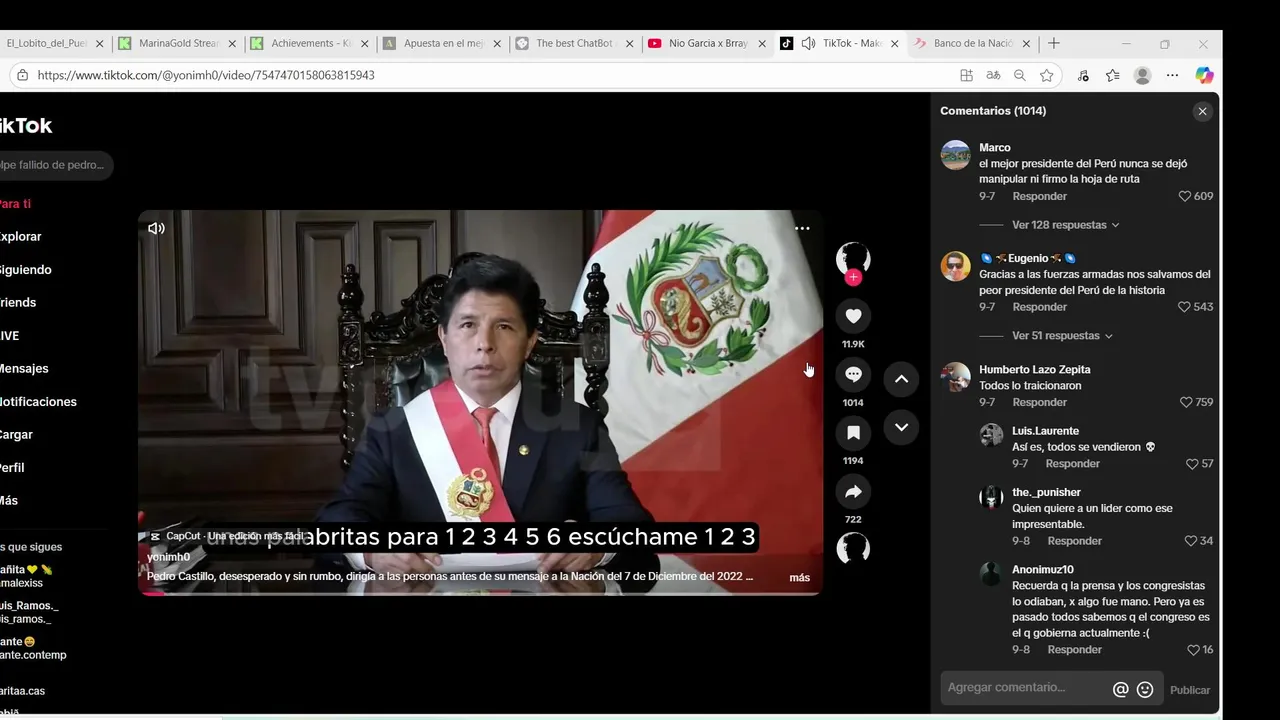This screenshot has height=720, width=1280.
Task: Open Explorar in sidebar
Action: 21,237
